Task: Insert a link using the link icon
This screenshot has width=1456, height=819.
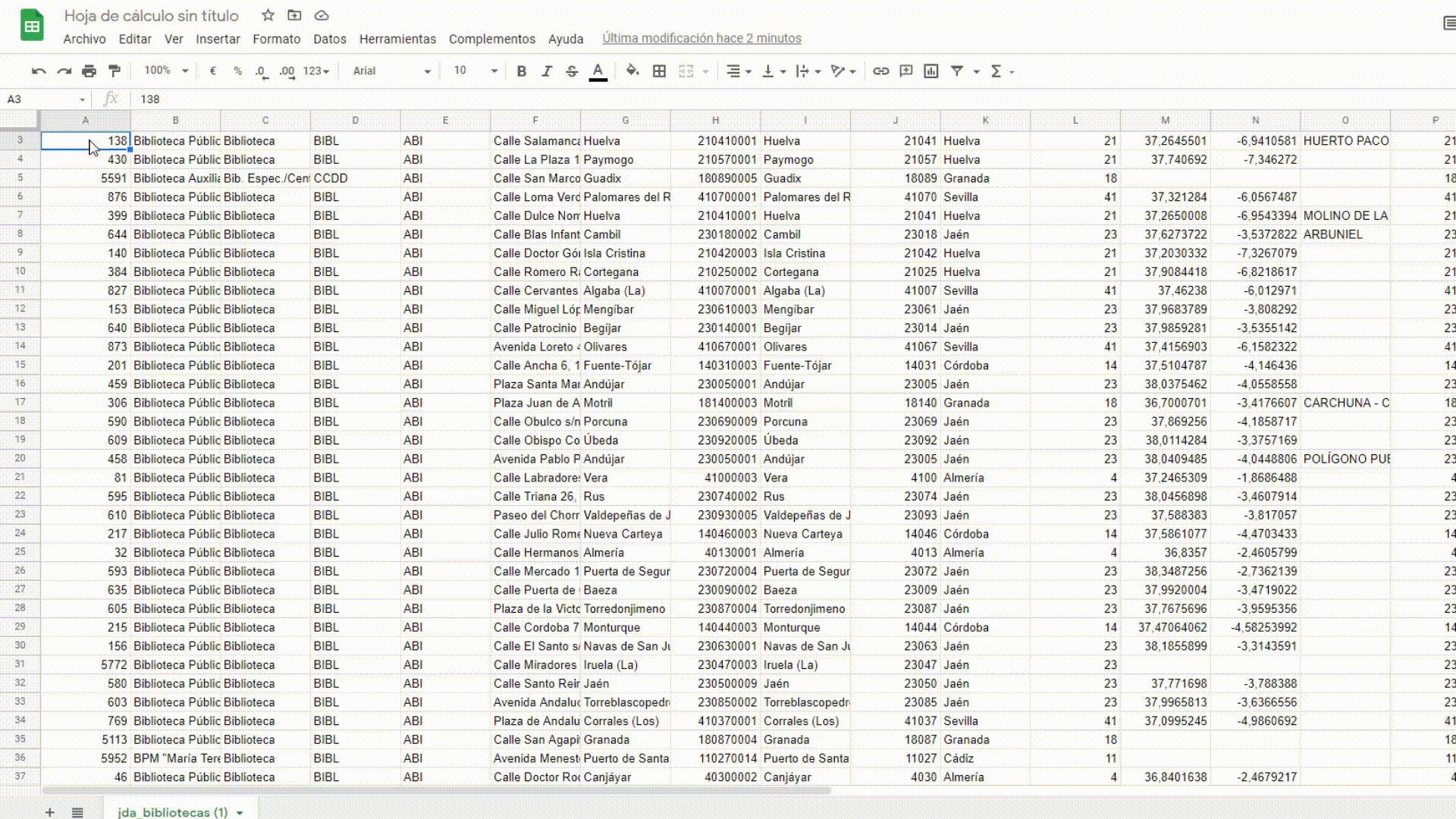Action: coord(880,71)
